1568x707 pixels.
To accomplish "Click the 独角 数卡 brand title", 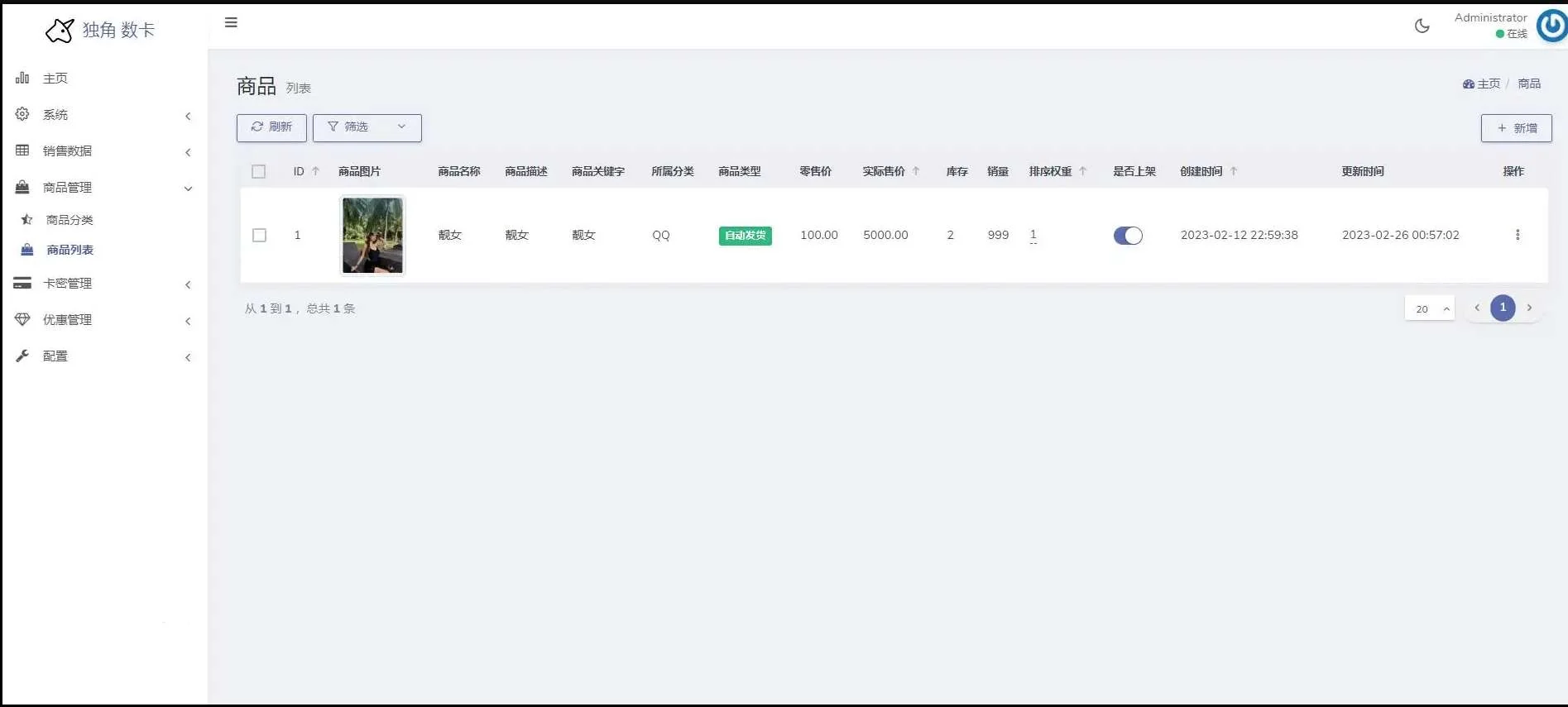I will [x=118, y=31].
